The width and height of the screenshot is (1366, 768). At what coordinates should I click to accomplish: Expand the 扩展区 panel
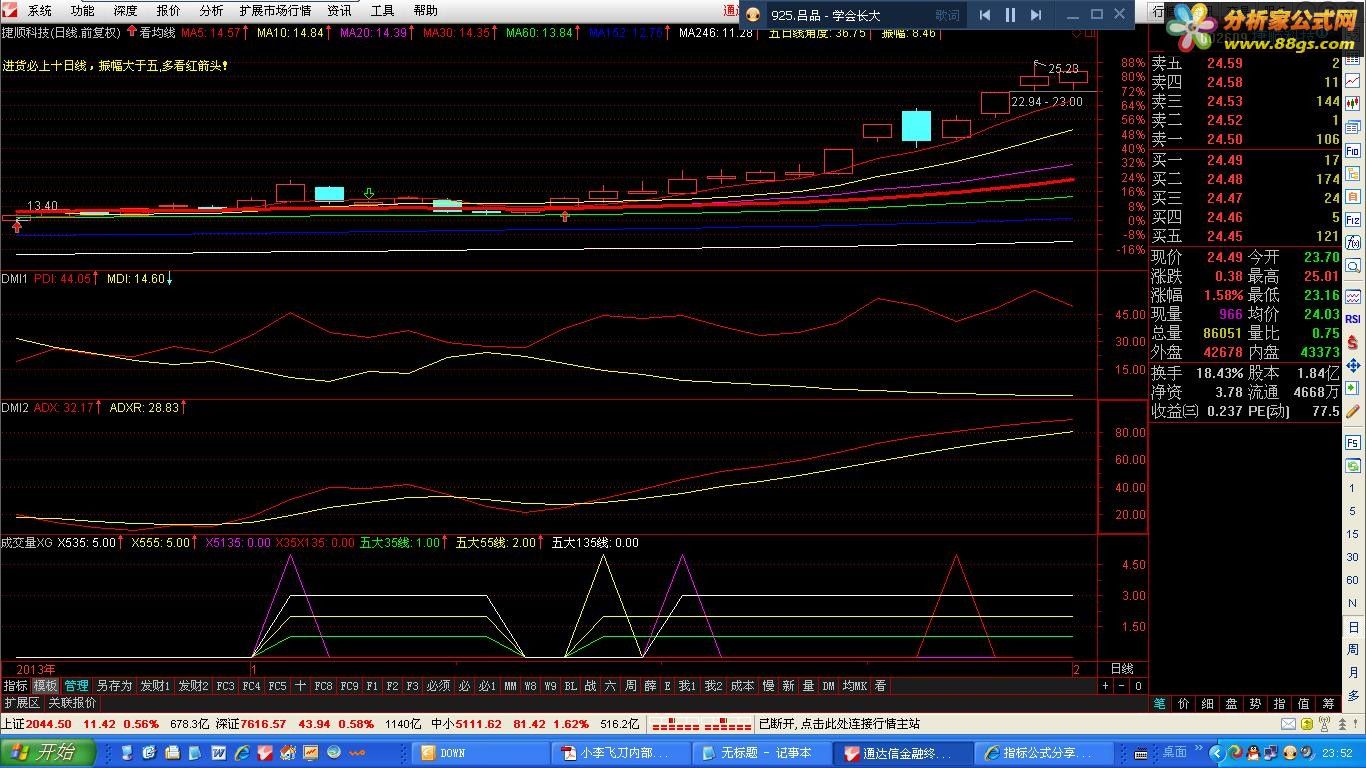[21, 703]
